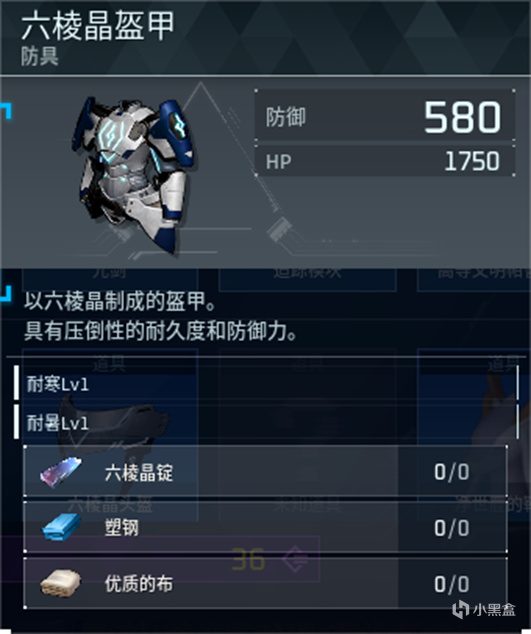The height and width of the screenshot is (634, 531).
Task: Click the blue 塑钢 material icon
Action: click(x=61, y=527)
